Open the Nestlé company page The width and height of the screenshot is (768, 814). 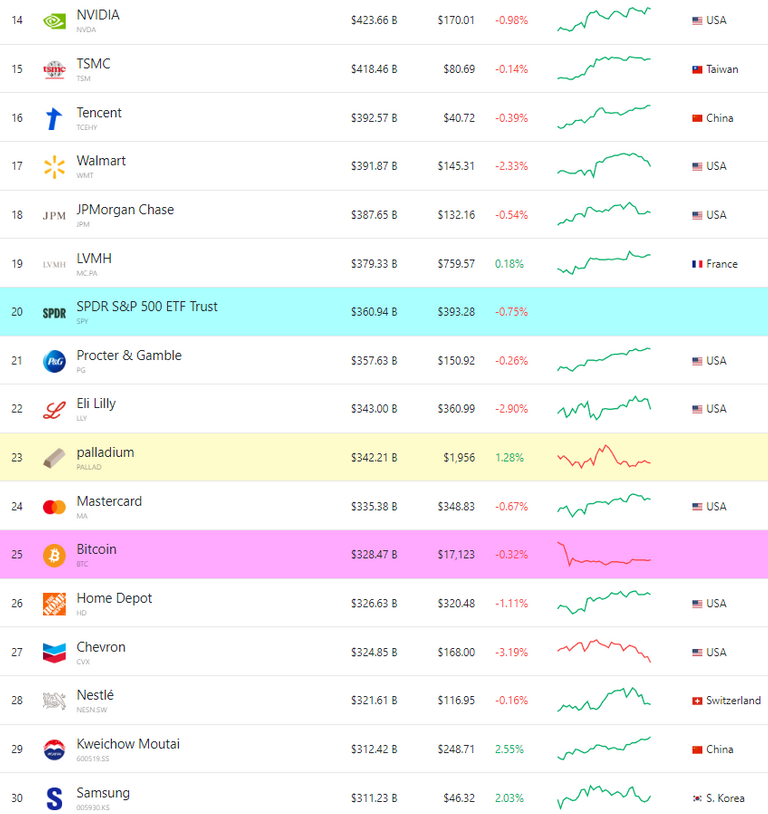coord(95,696)
